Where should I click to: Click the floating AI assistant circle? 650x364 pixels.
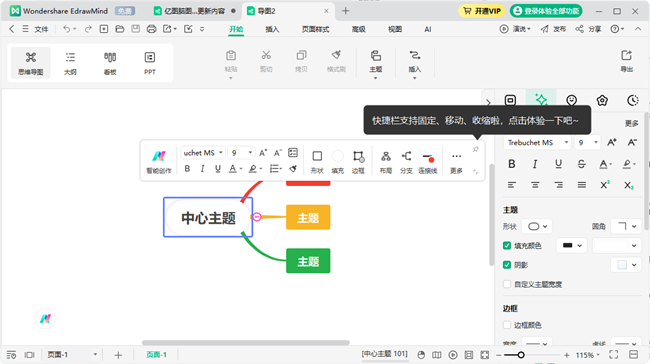(45, 319)
